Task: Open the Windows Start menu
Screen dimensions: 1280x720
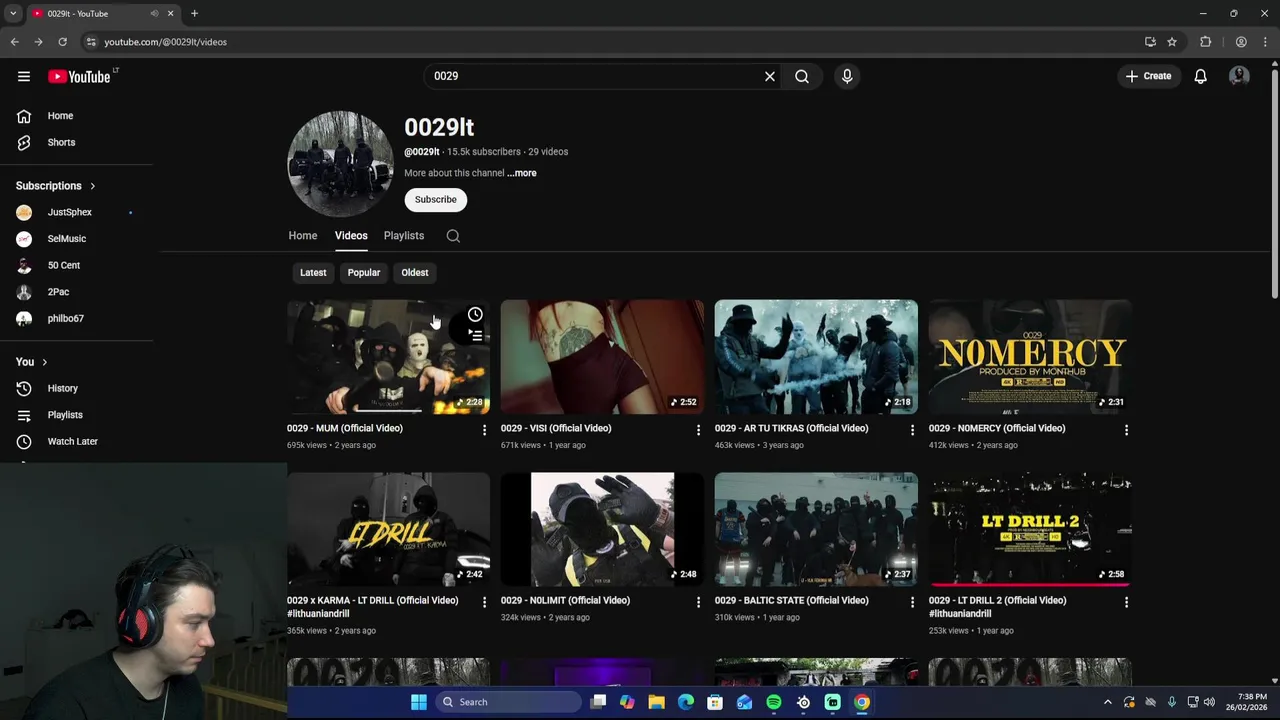Action: click(419, 702)
